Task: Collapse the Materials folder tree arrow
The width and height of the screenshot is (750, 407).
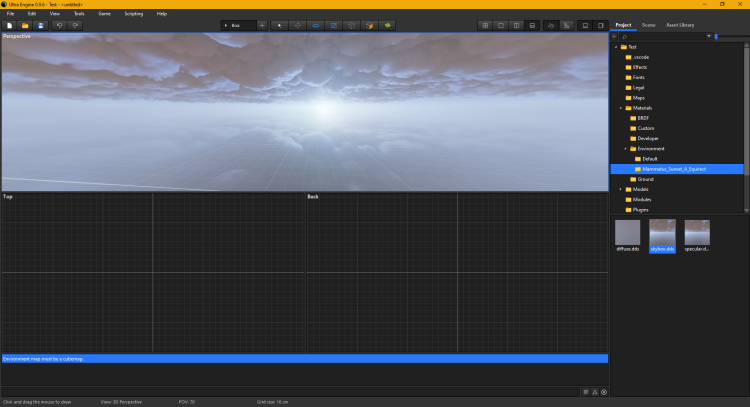Action: point(620,108)
